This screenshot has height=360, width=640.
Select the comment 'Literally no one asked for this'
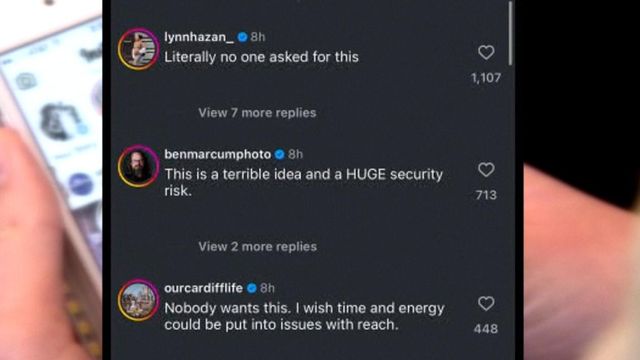[261, 57]
